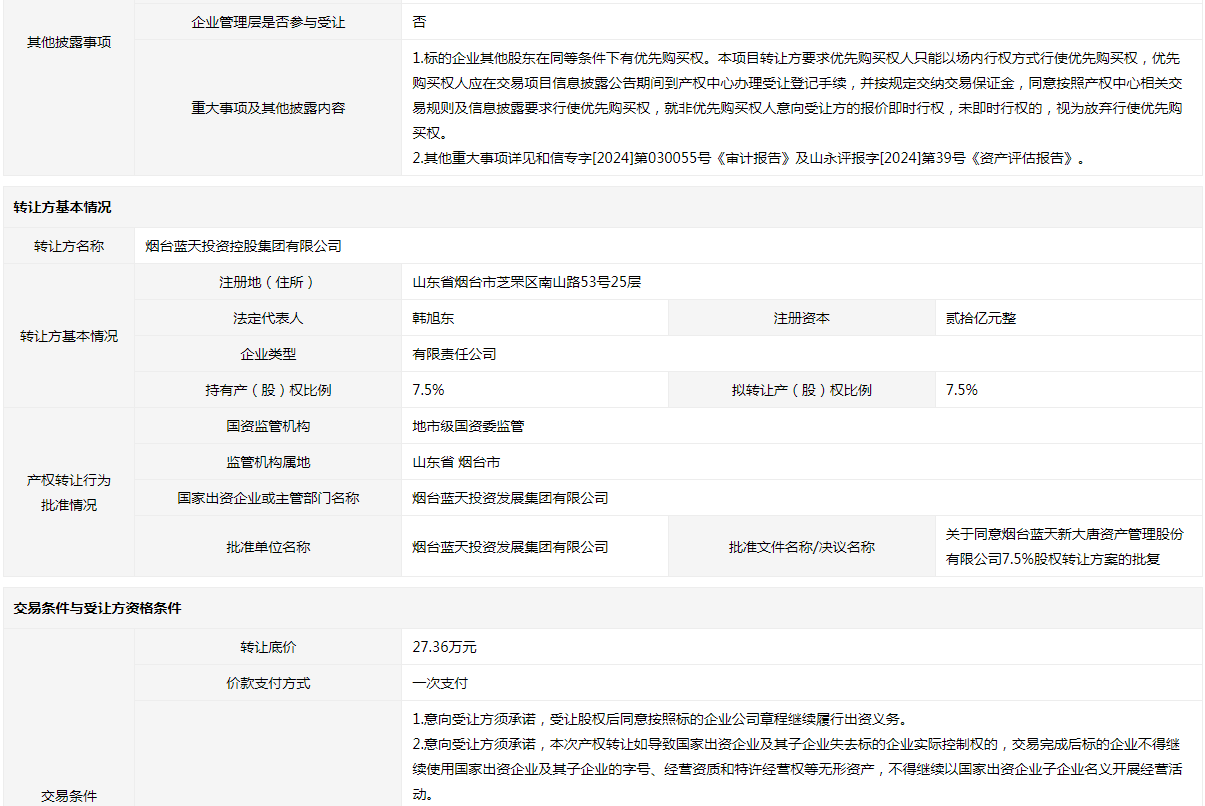Click the 重大事项及其他披露内容 label cell

[x=268, y=108]
